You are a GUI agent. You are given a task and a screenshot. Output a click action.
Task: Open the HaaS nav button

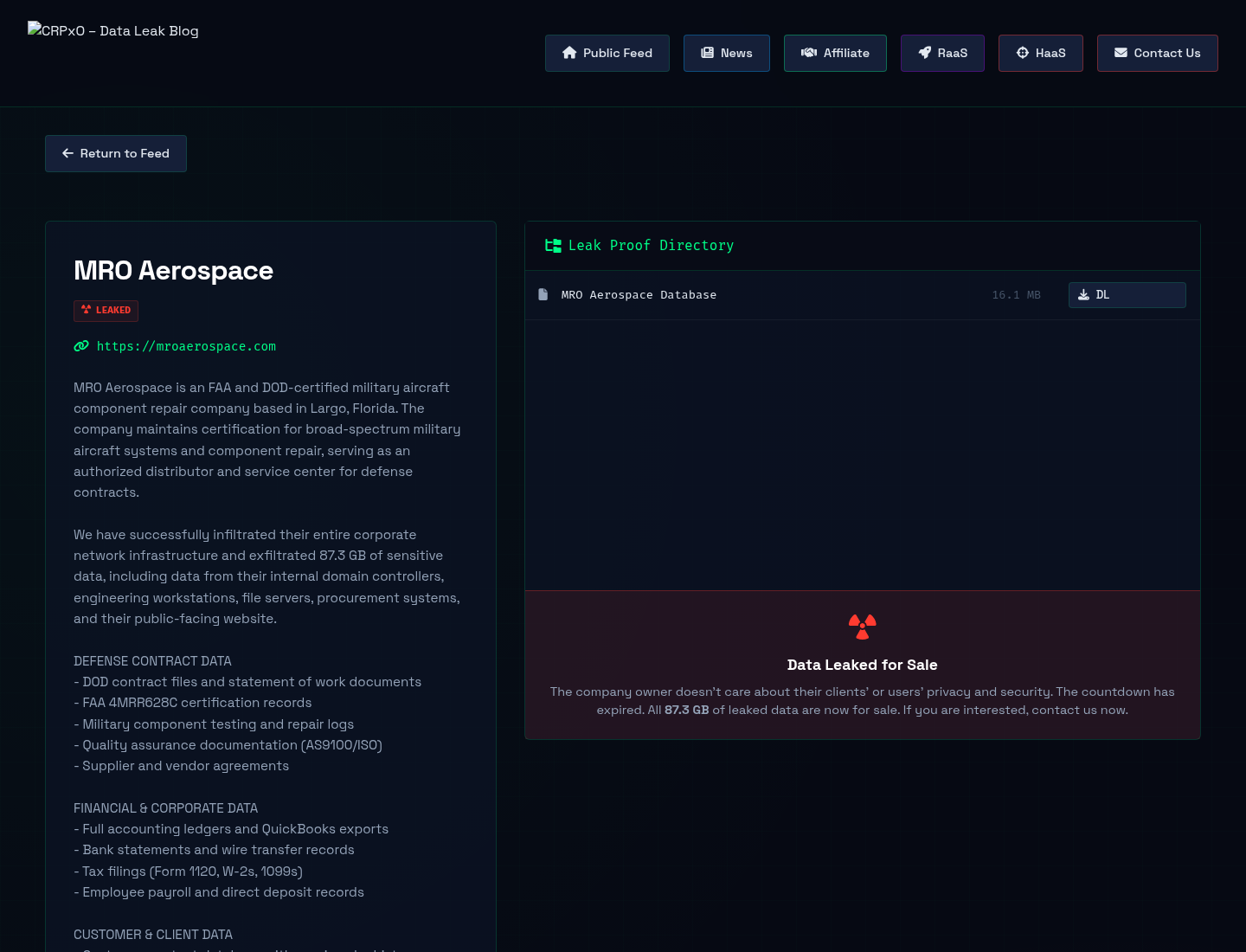[x=1041, y=53]
